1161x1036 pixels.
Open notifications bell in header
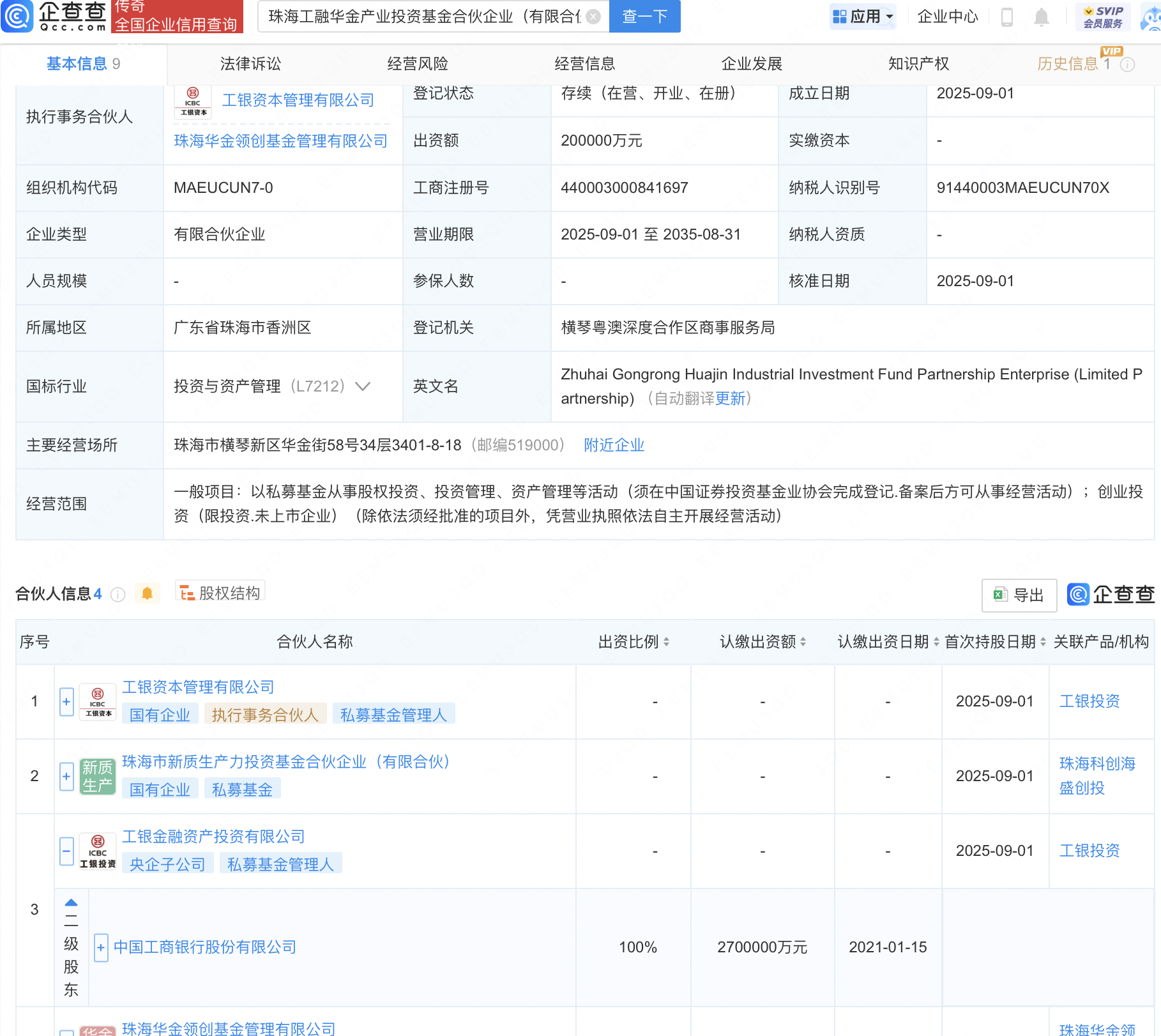point(1041,17)
